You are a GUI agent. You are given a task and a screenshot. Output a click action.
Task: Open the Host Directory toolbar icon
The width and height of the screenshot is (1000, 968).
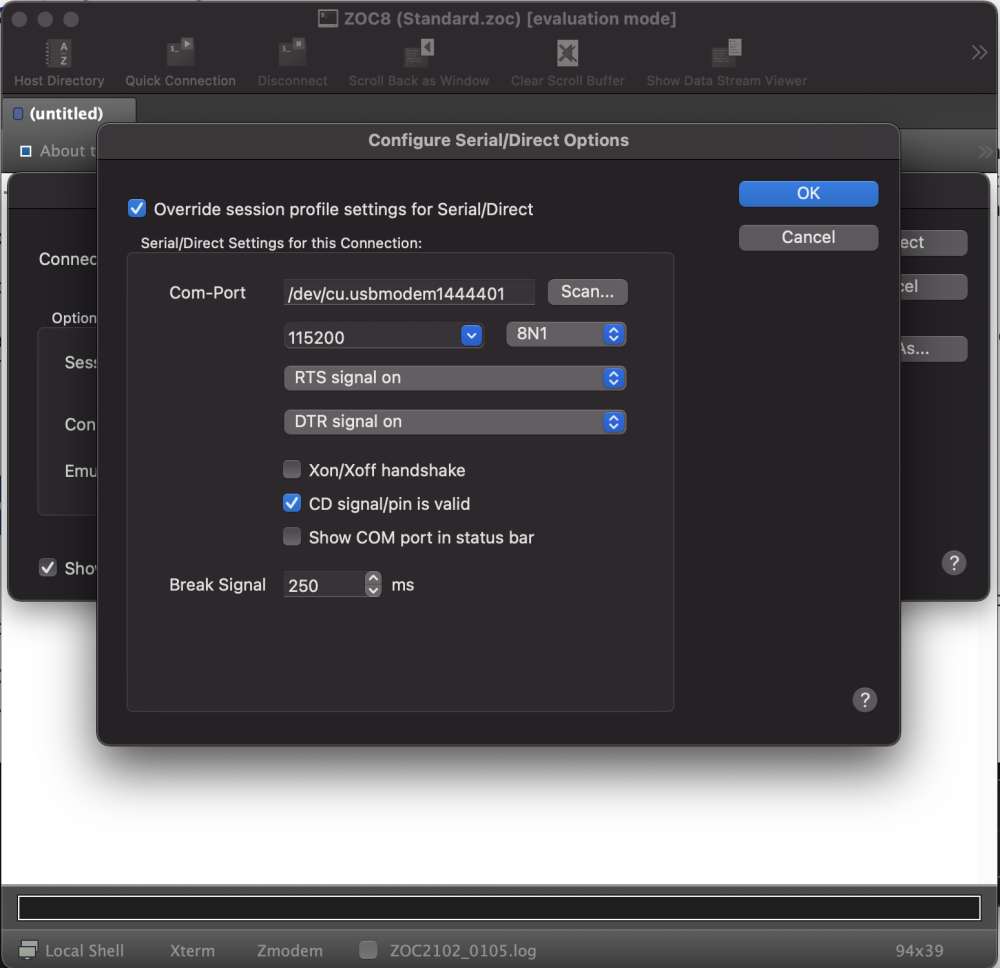pyautogui.click(x=58, y=53)
